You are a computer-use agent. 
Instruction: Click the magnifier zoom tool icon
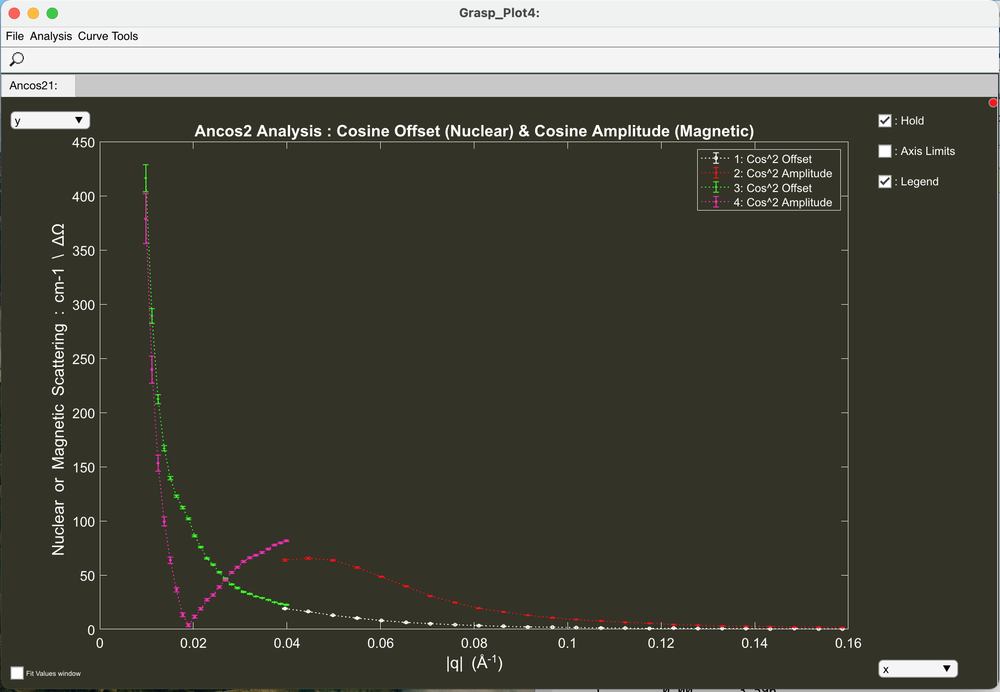(x=16, y=60)
